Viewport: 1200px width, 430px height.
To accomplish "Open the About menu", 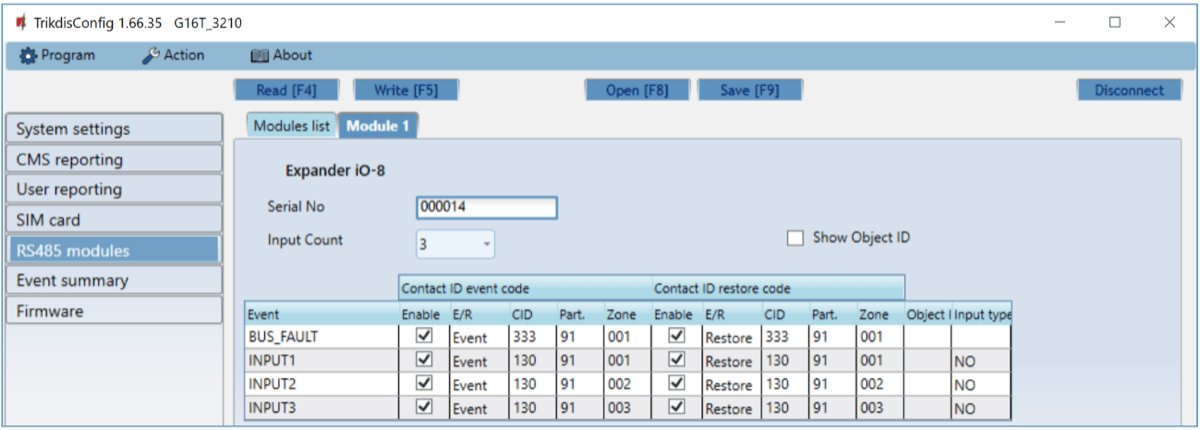I will (281, 55).
